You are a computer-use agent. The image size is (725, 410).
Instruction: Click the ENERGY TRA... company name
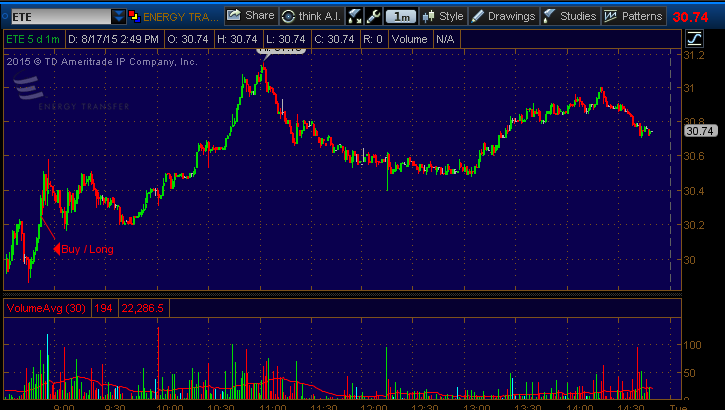181,17
